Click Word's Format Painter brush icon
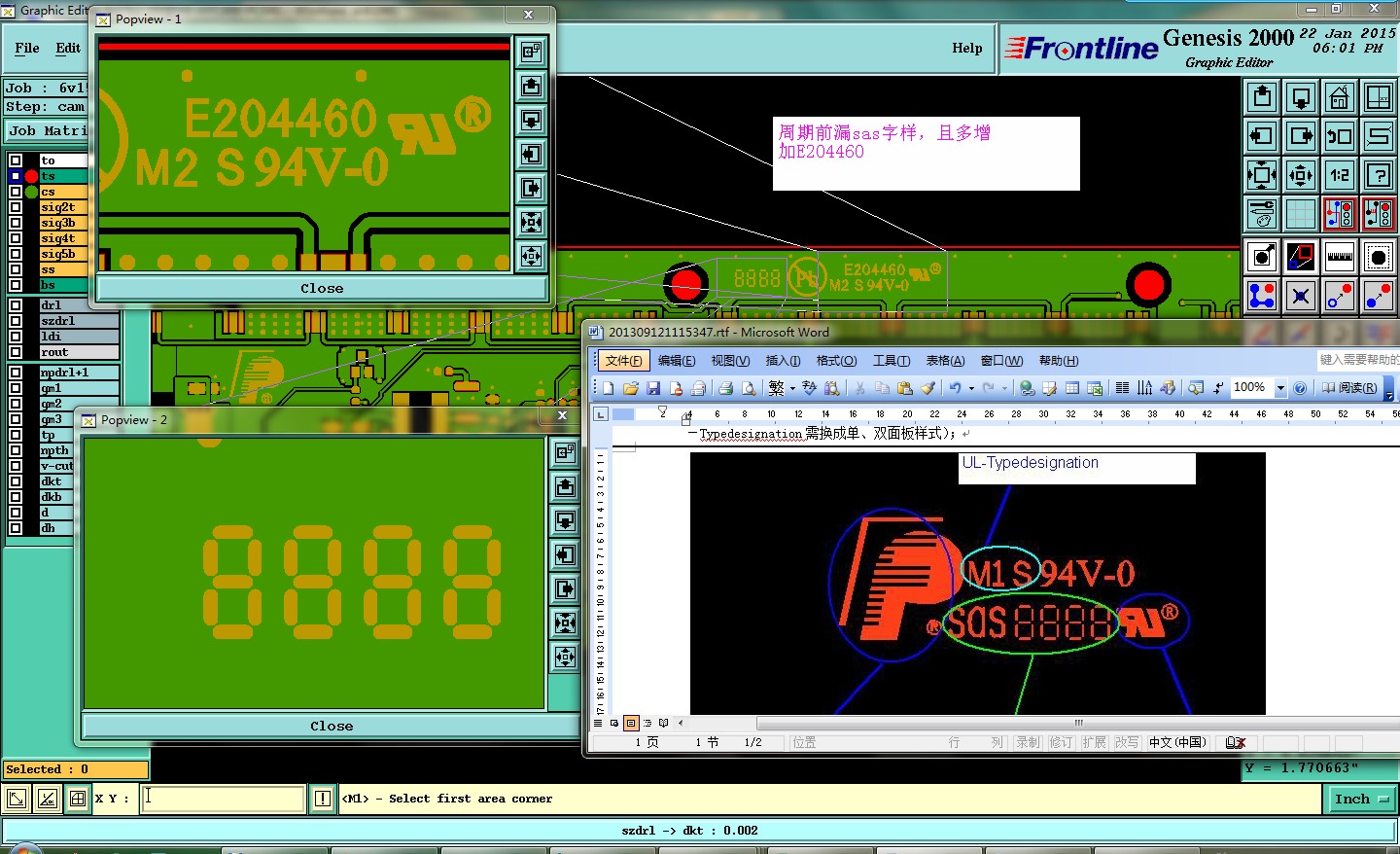1400x854 pixels. pos(927,388)
